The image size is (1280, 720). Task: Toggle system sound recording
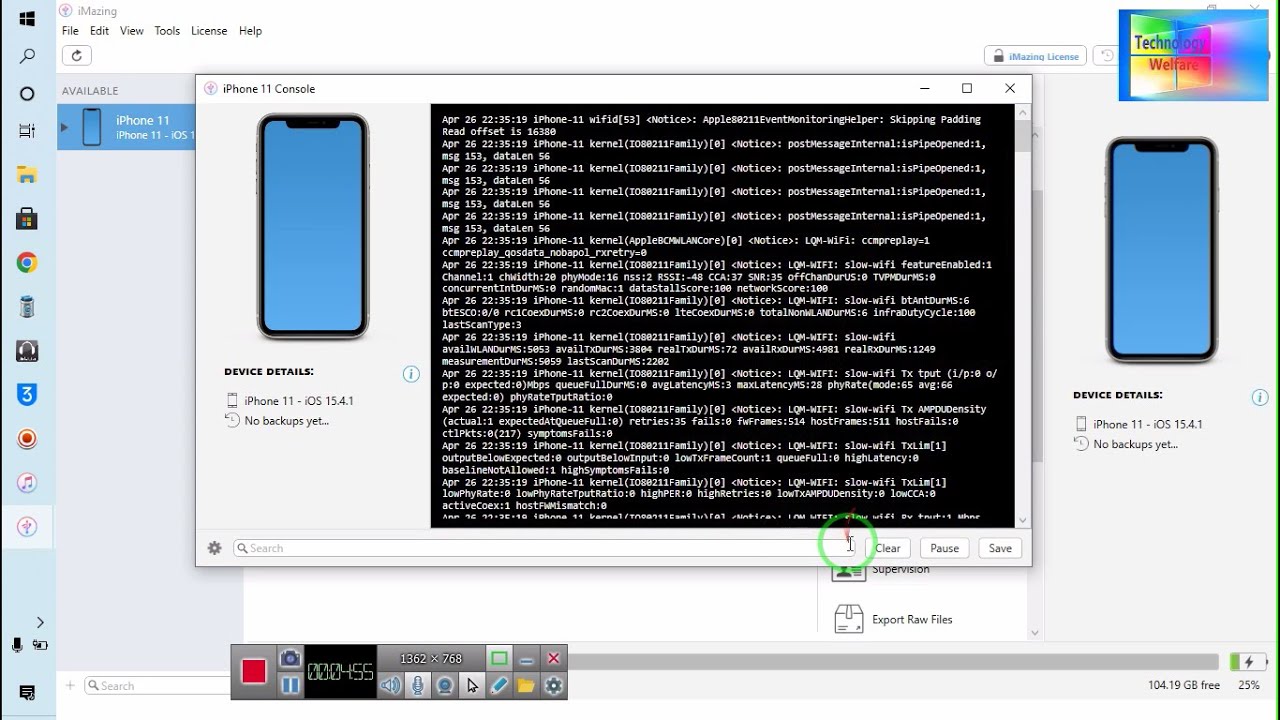click(x=390, y=685)
